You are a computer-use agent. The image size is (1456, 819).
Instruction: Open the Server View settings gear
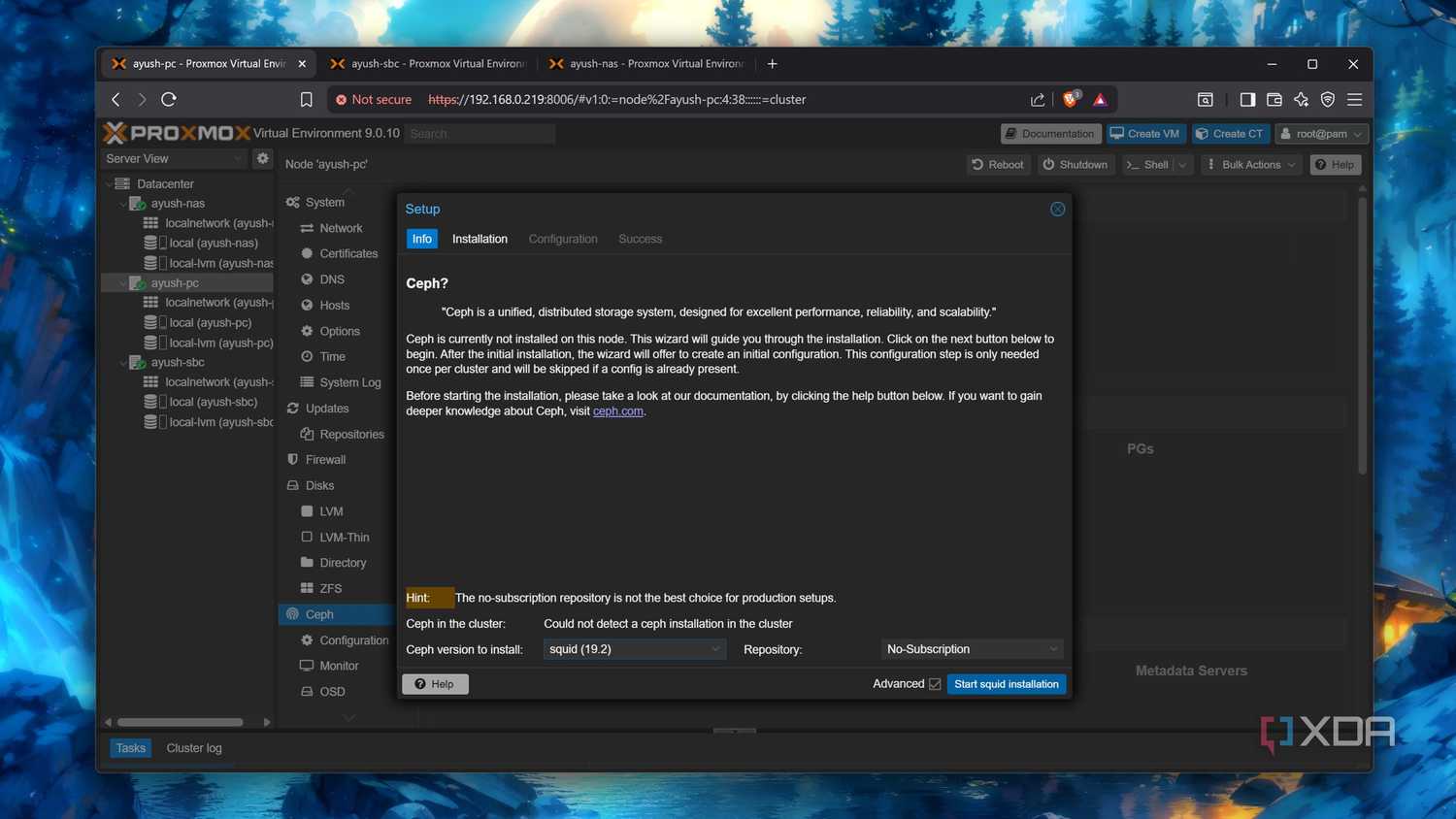(262, 158)
